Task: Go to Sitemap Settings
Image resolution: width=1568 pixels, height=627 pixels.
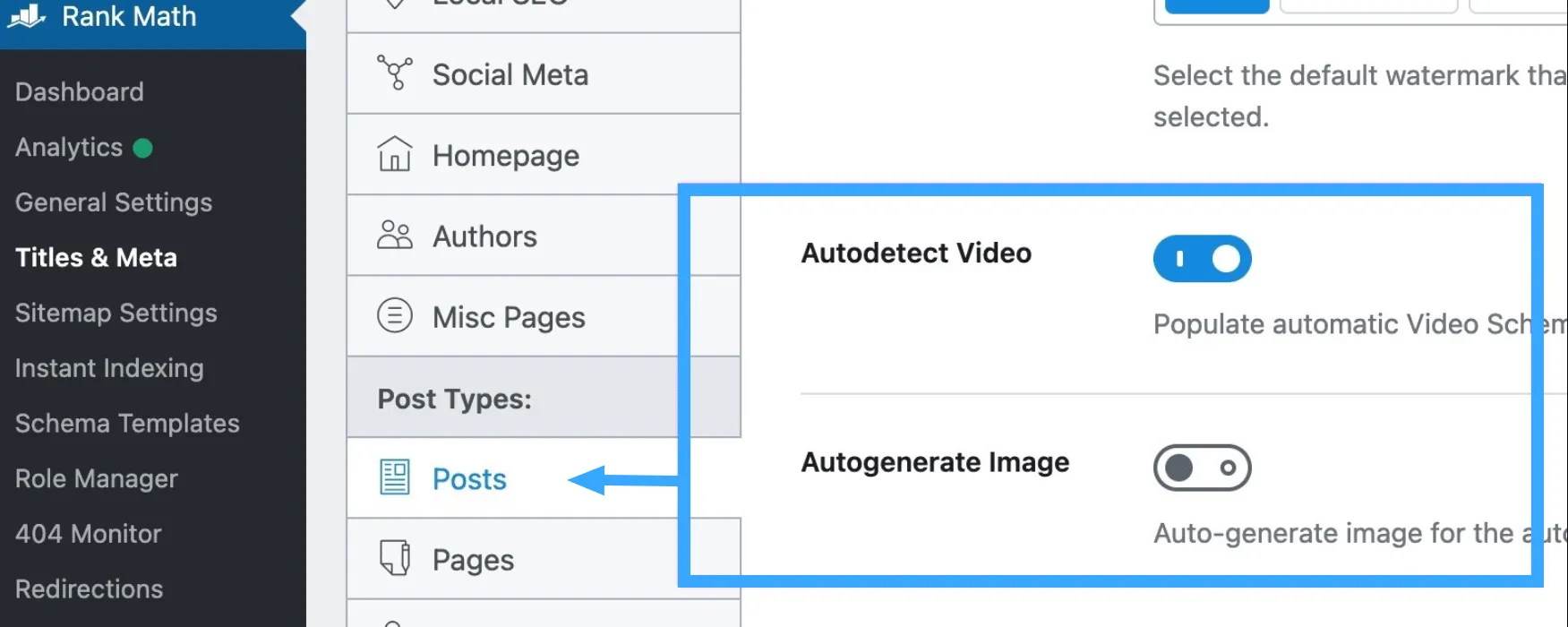Action: [x=116, y=313]
